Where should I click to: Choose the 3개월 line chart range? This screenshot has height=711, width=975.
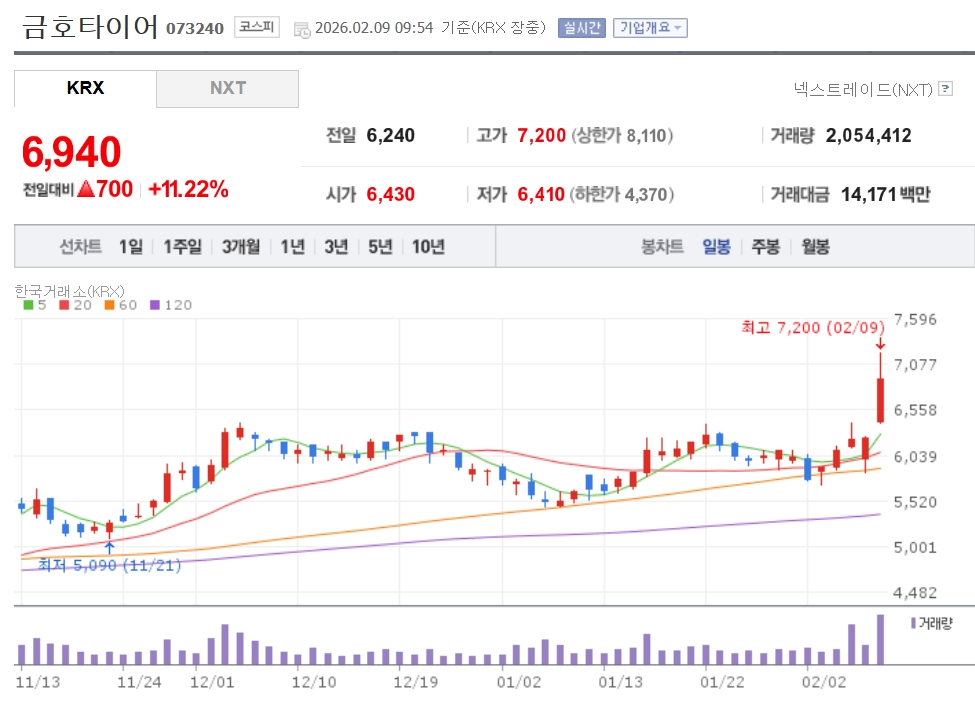pyautogui.click(x=240, y=246)
